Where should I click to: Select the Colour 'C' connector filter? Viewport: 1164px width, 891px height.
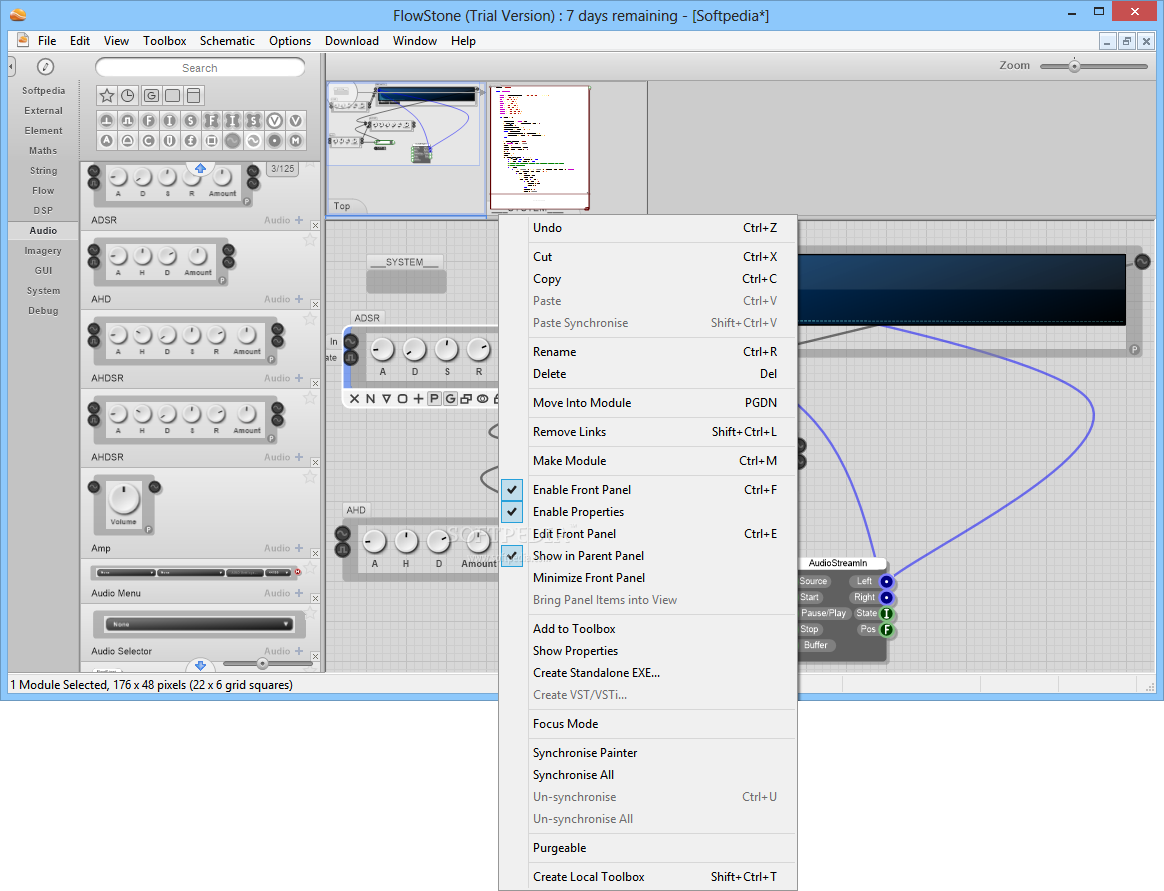tap(149, 140)
